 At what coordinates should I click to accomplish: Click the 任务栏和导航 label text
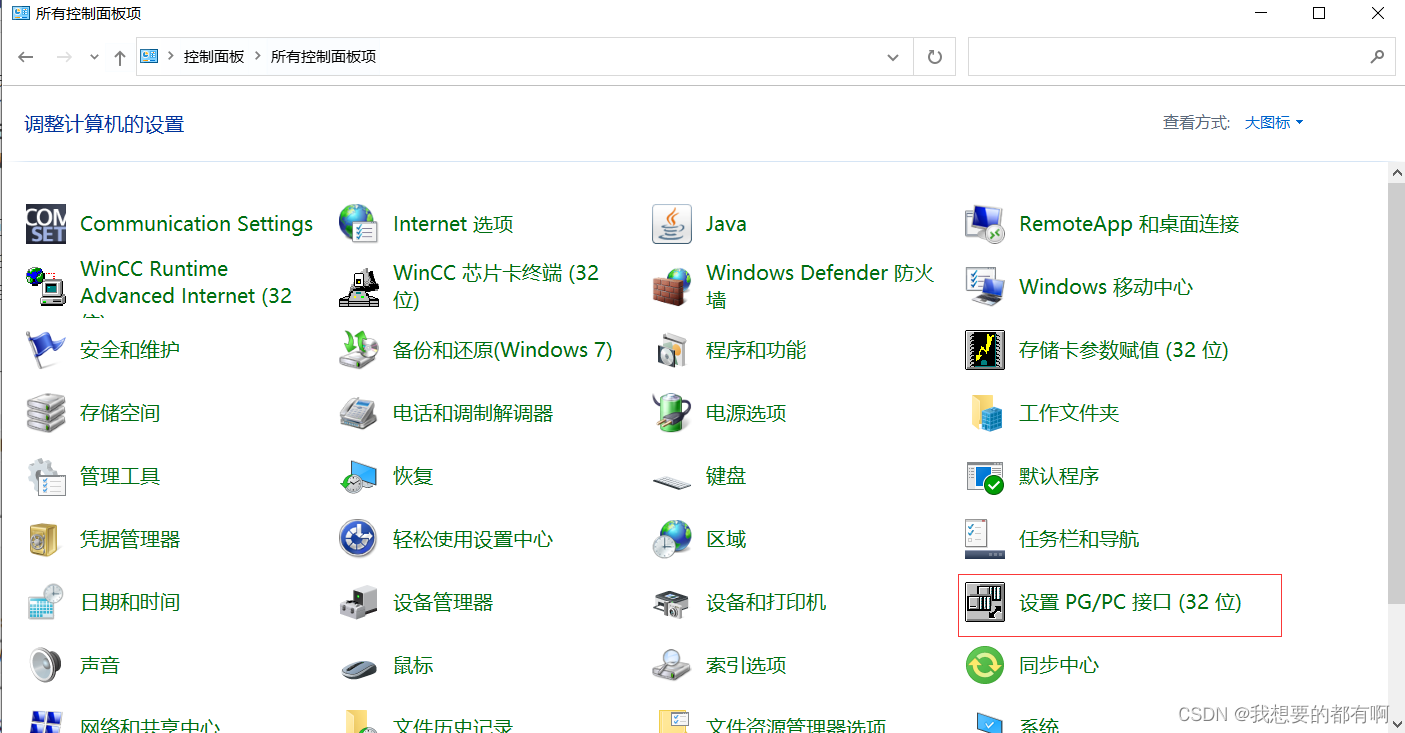pos(1079,539)
